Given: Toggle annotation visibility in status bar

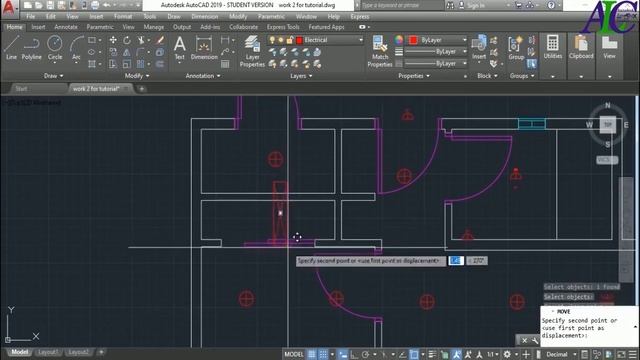Looking at the screenshot, I should (457, 354).
